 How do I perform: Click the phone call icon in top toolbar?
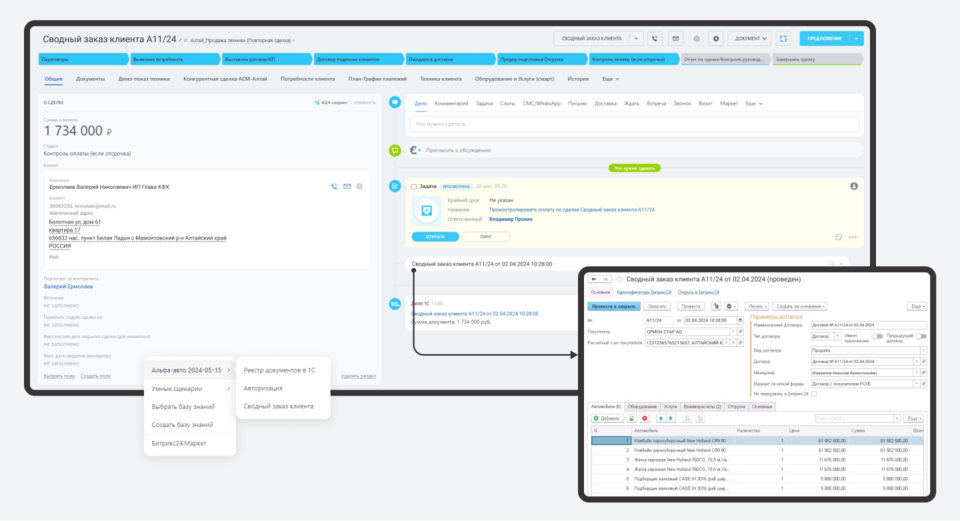click(x=655, y=38)
